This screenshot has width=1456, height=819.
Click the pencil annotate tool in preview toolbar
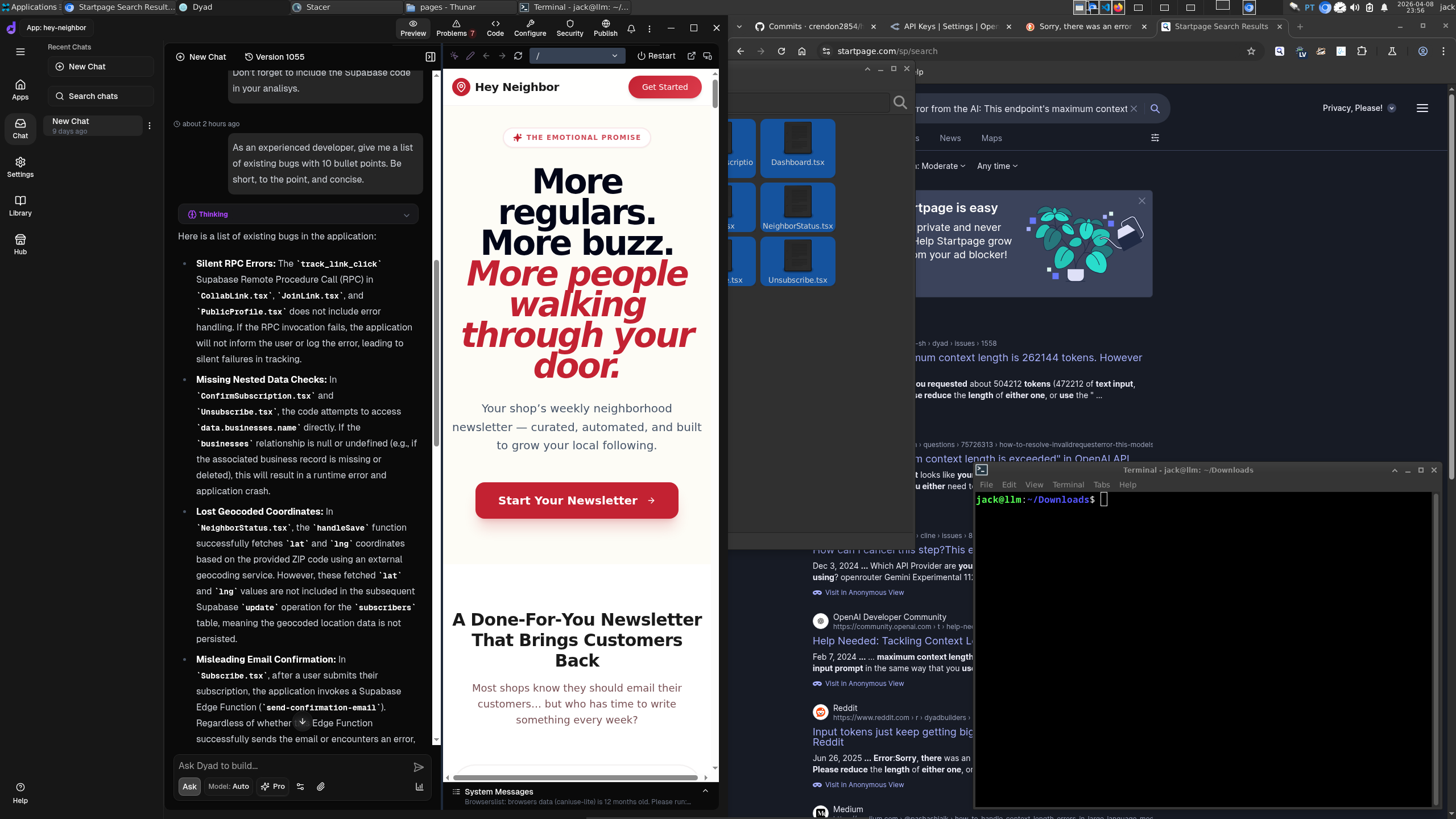[x=470, y=56]
